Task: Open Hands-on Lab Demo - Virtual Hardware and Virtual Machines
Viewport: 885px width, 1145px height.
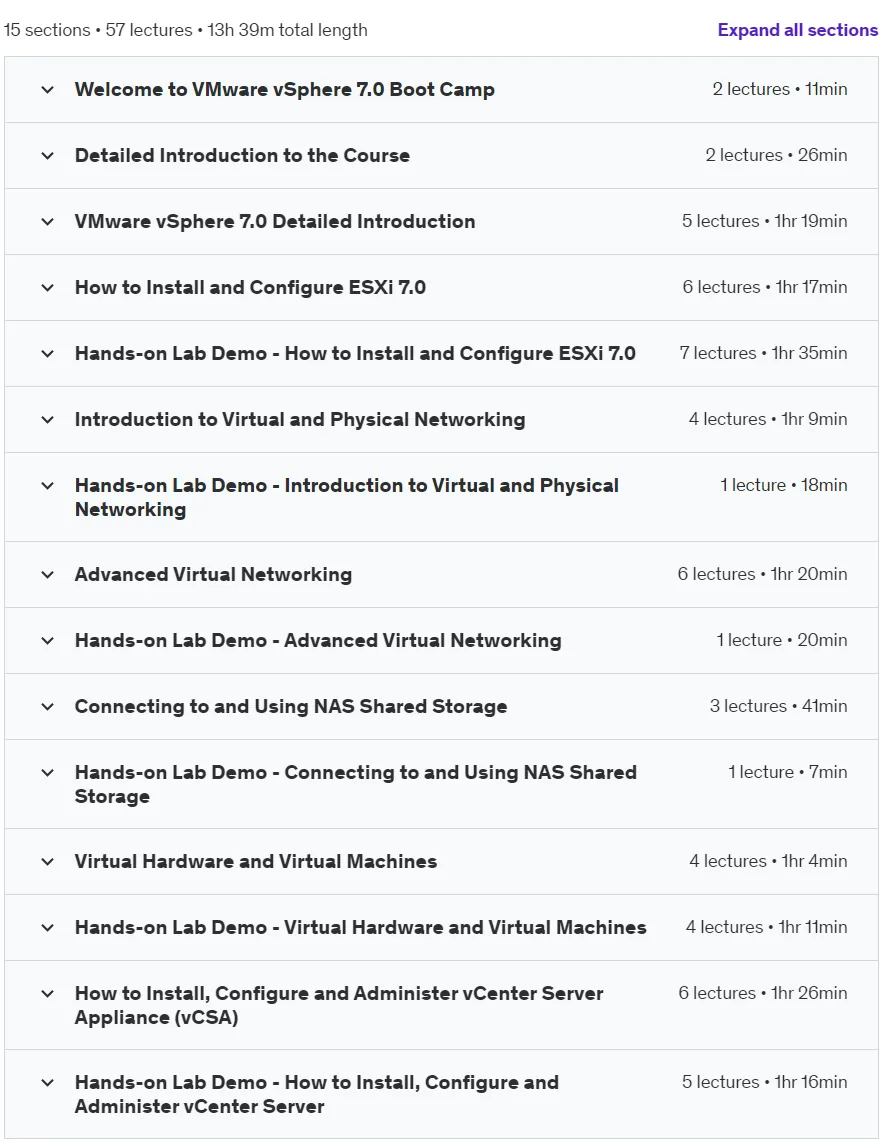Action: 361,927
